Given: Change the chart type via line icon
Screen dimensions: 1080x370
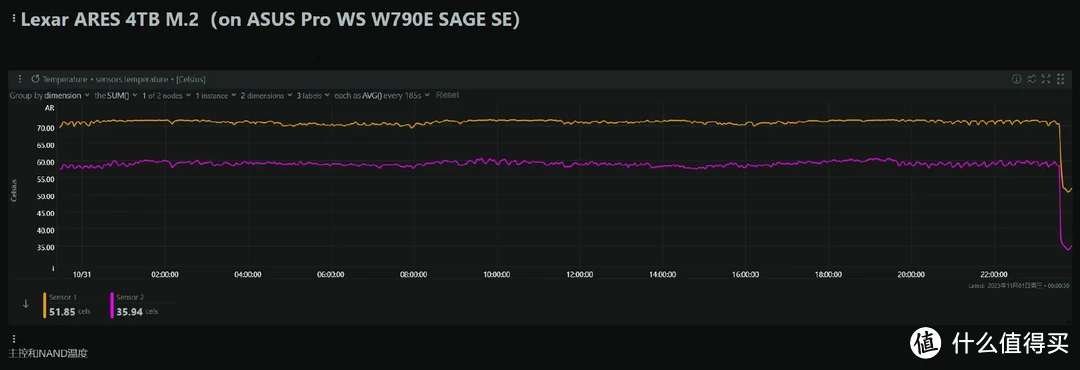Looking at the screenshot, I should [1031, 79].
